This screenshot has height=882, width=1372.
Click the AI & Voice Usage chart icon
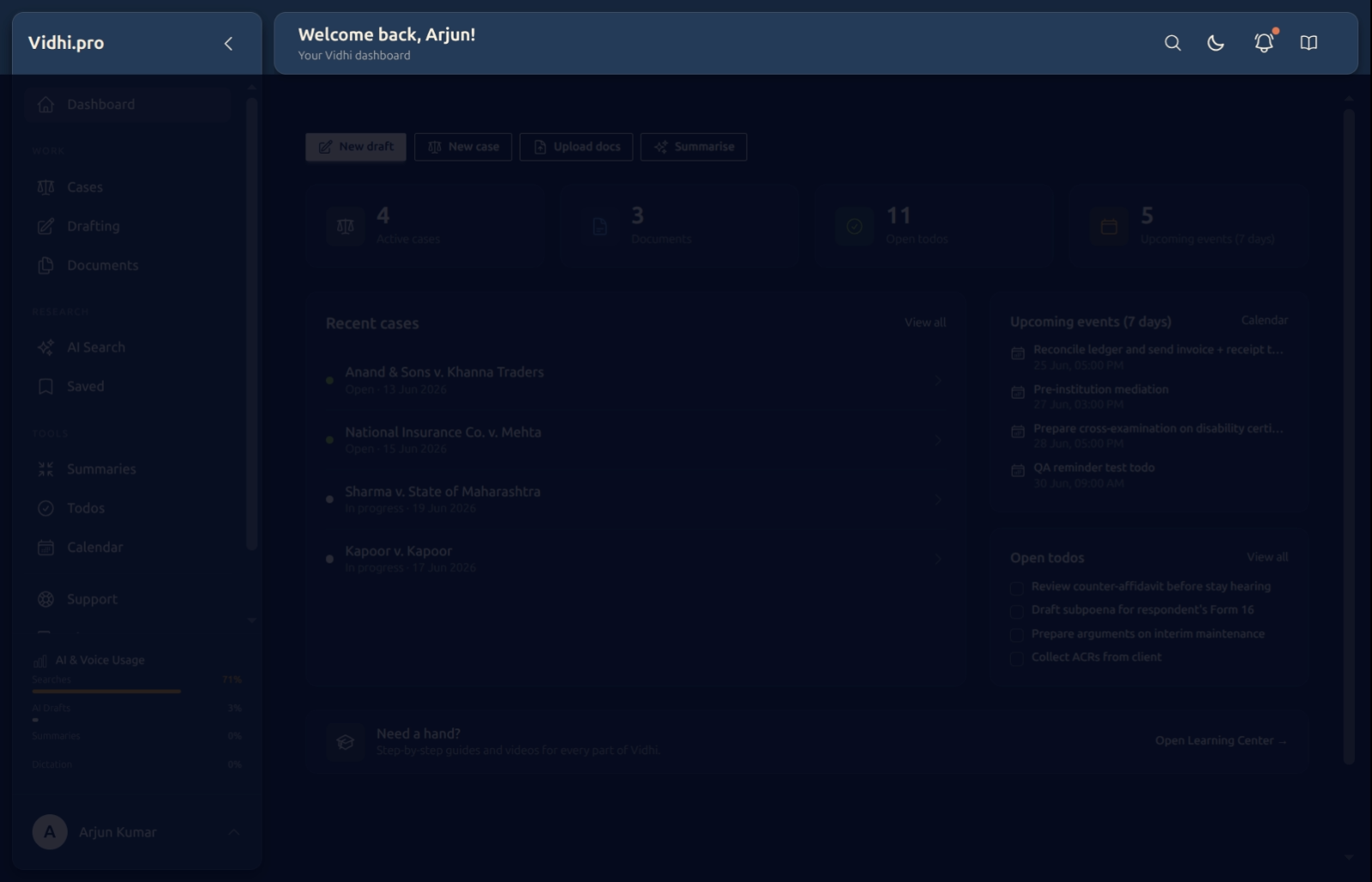[39, 661]
